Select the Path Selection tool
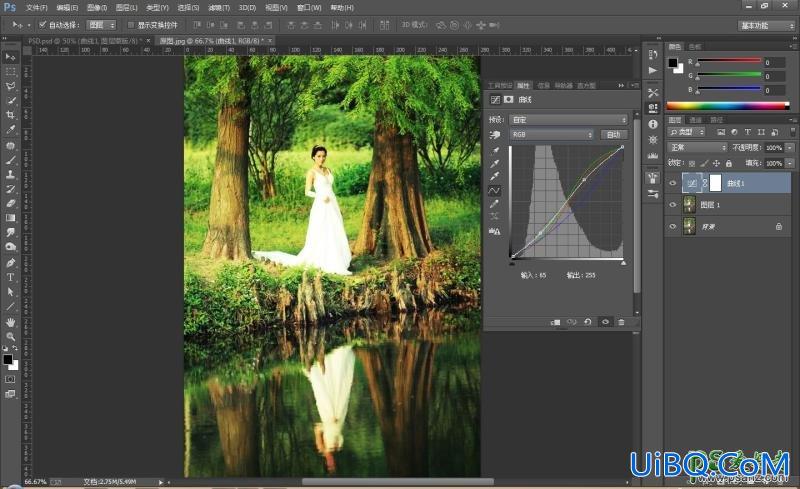 click(x=10, y=292)
